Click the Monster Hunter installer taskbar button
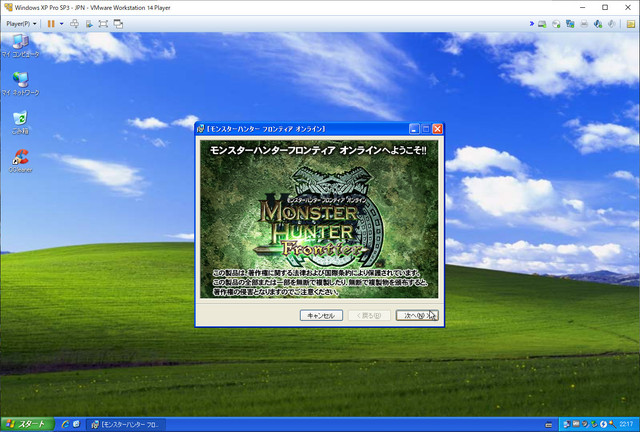640x432 pixels. (126, 425)
